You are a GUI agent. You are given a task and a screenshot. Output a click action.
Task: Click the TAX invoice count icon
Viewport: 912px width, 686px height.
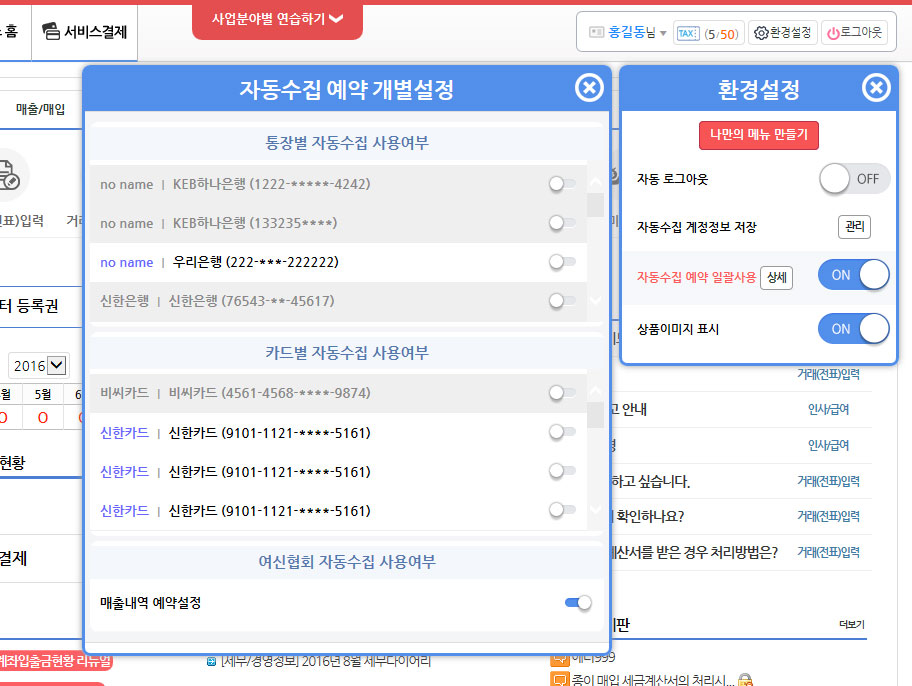(687, 34)
